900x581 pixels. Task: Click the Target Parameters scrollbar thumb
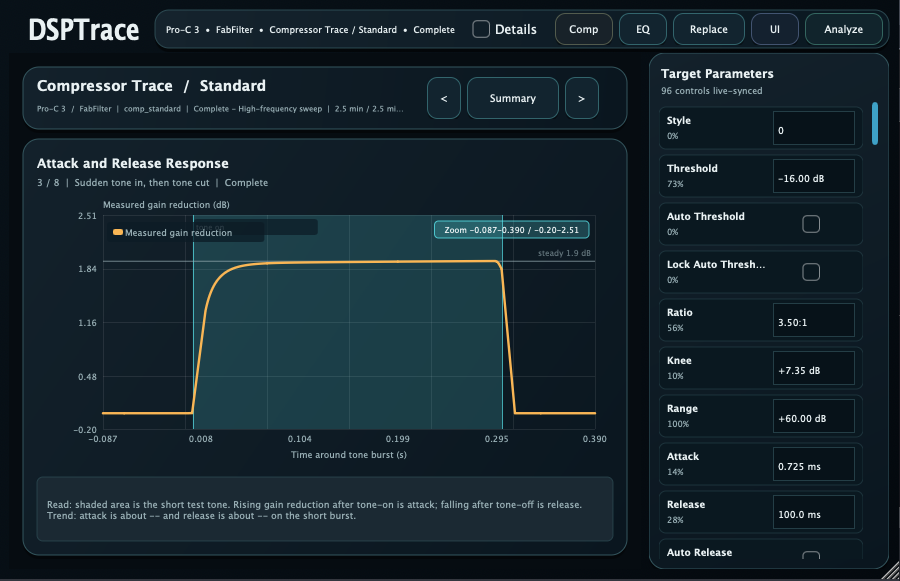[x=875, y=123]
